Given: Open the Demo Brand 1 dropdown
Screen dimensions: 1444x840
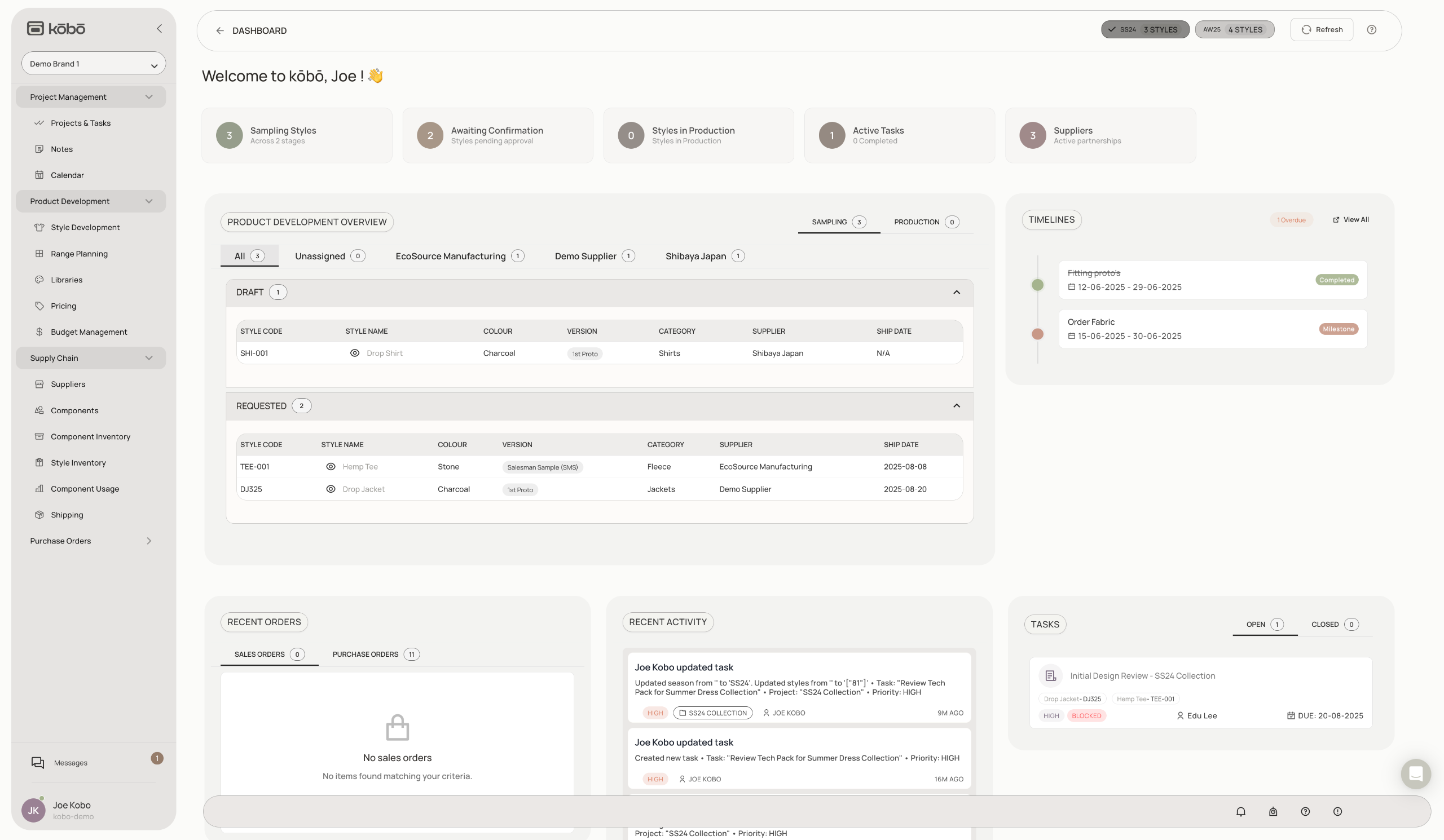Looking at the screenshot, I should (x=94, y=64).
